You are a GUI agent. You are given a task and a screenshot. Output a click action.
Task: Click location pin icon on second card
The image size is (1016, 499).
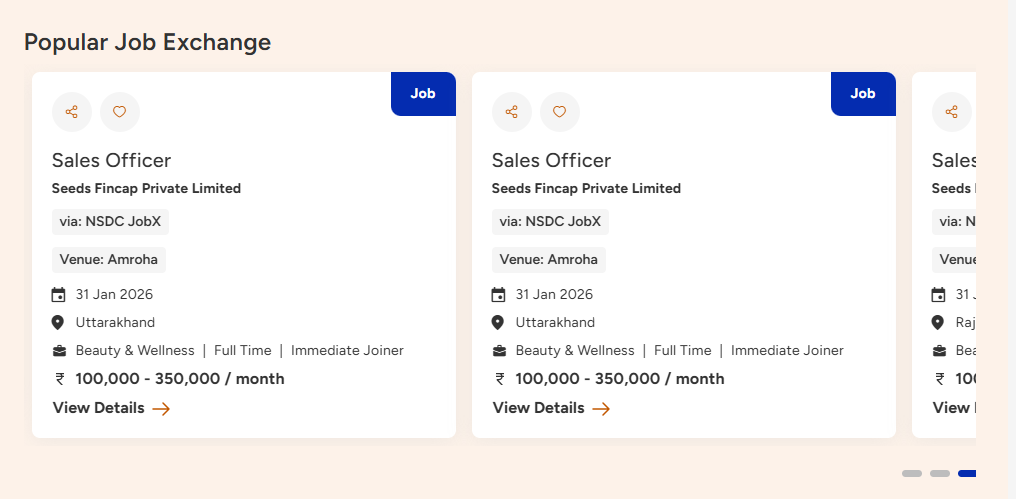coord(498,323)
